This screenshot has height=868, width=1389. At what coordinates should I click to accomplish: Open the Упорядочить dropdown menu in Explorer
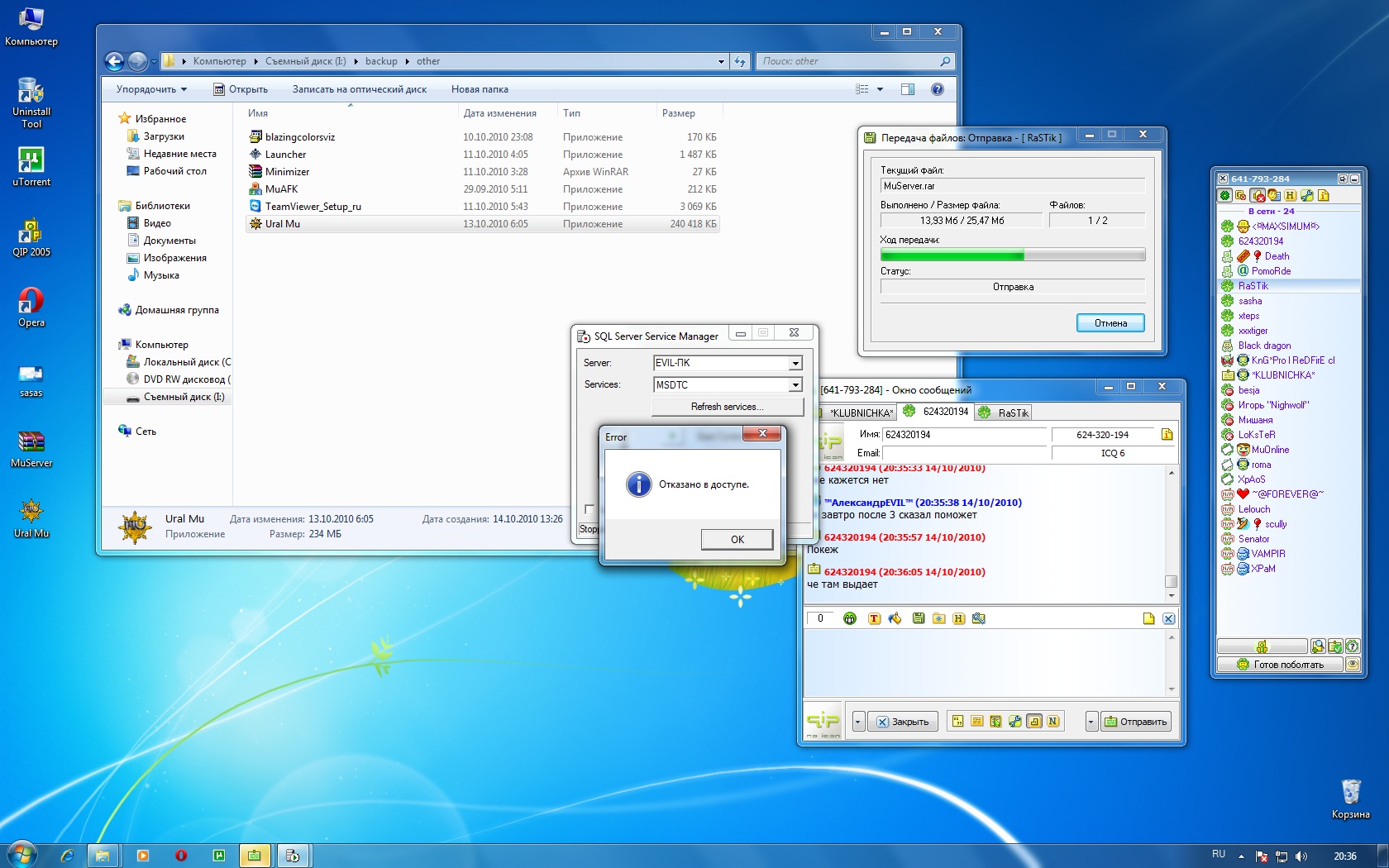[151, 89]
